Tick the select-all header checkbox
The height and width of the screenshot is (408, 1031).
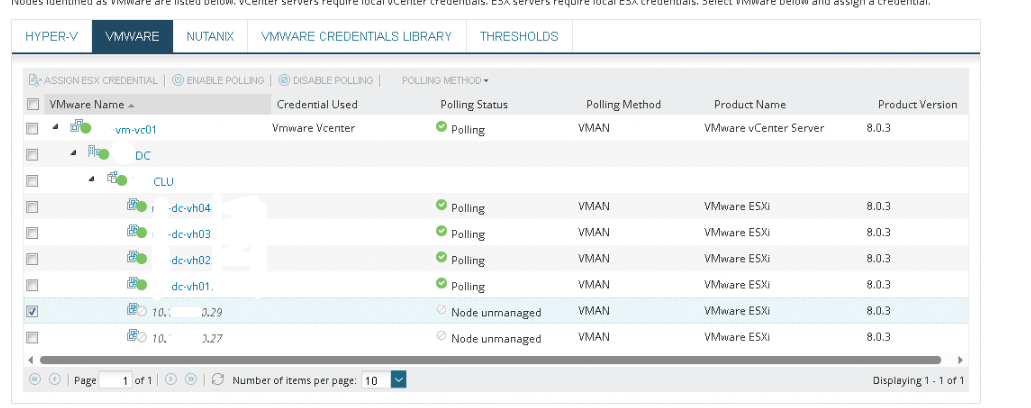(32, 104)
